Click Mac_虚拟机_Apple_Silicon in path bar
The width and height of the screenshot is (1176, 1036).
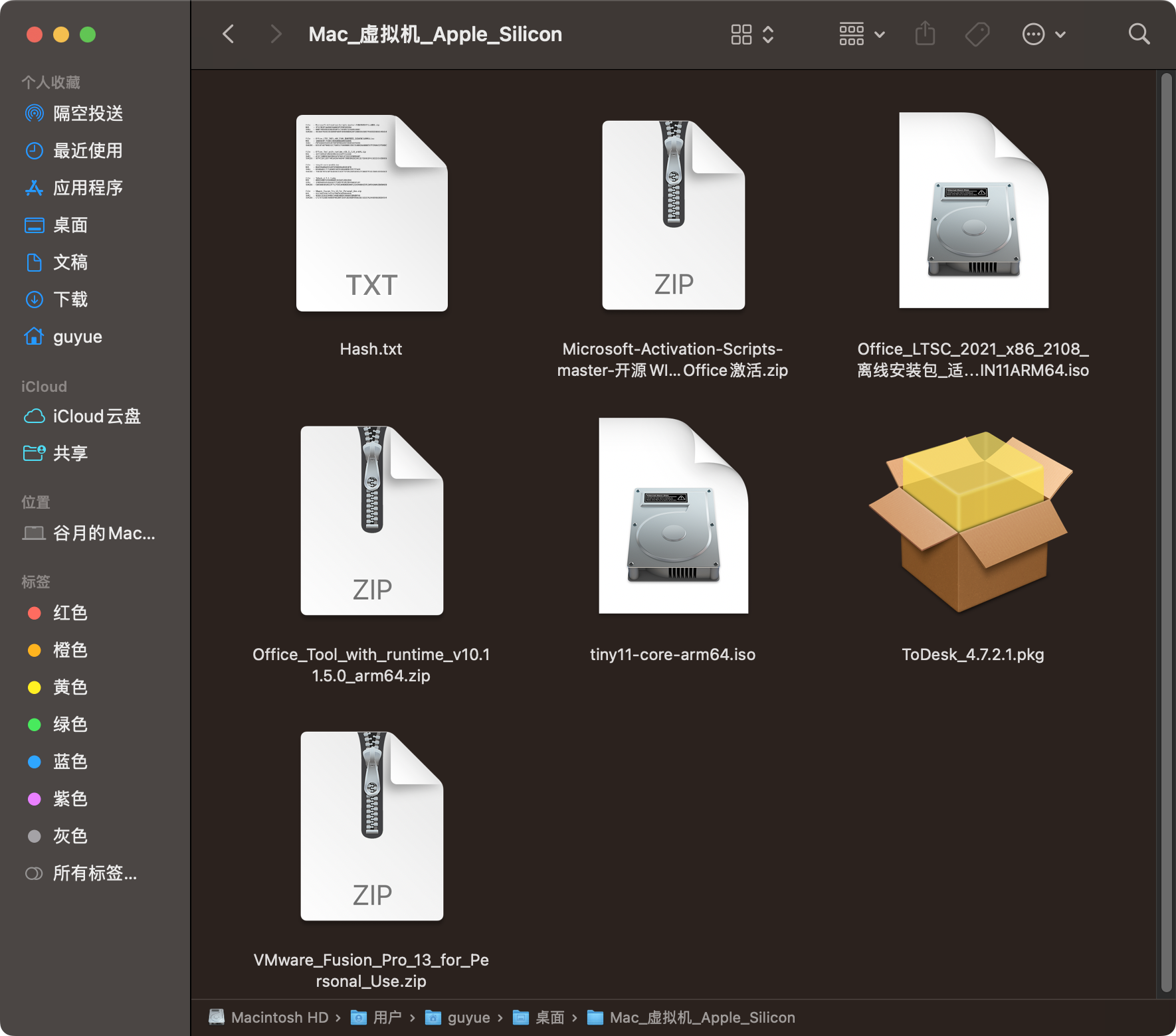point(691,1017)
